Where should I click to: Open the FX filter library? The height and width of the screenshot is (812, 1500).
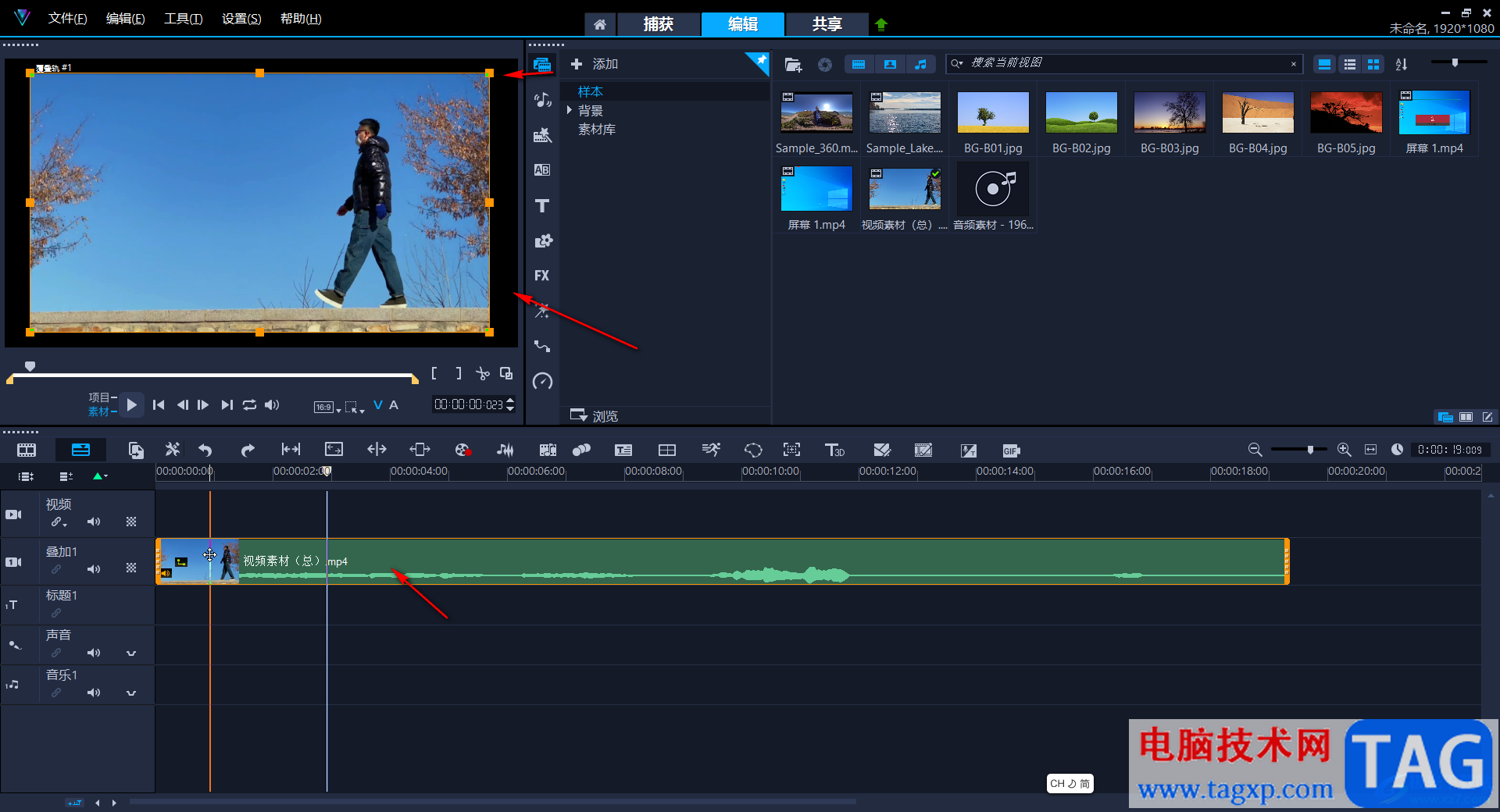coord(542,276)
